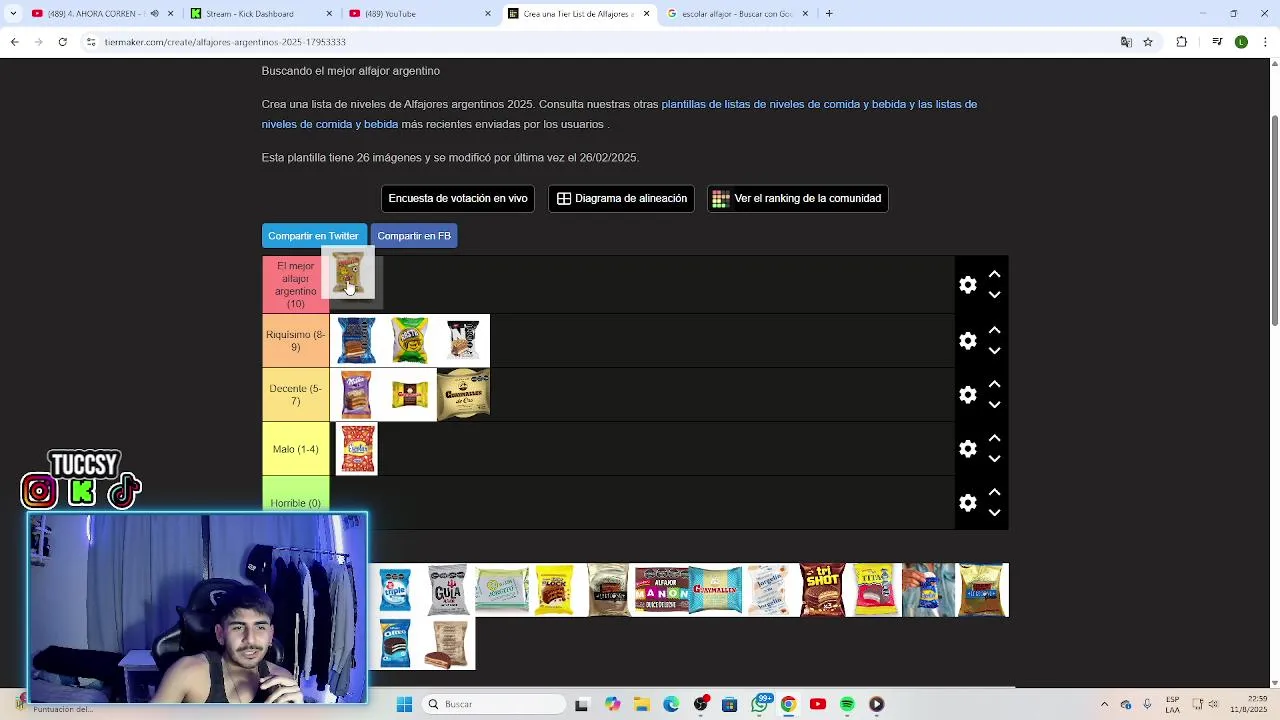Screen dimensions: 1280x720
Task: Select the Alfajor Manon thumbnail
Action: coord(662,590)
